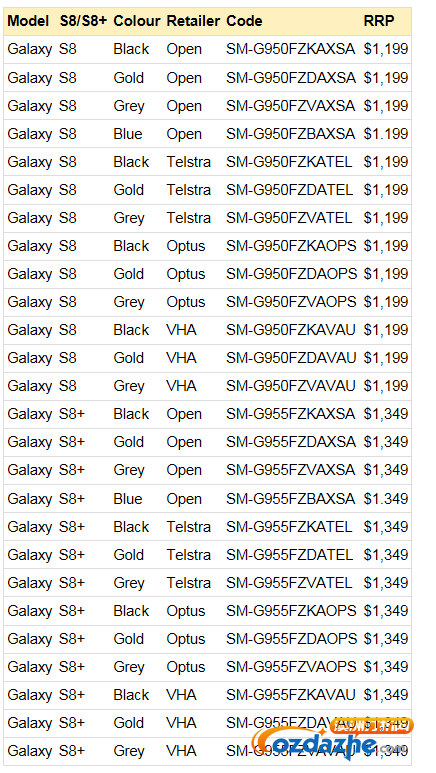Select the Model column header
Image resolution: width=436 pixels, height=773 pixels.
click(x=28, y=21)
